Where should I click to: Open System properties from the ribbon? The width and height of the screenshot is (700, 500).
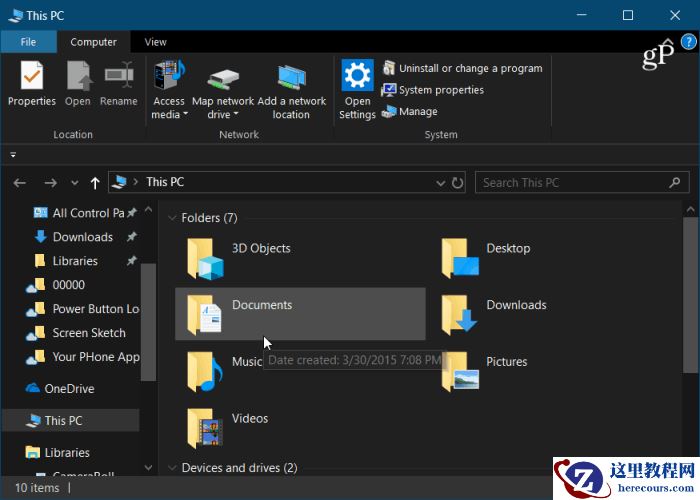point(433,90)
